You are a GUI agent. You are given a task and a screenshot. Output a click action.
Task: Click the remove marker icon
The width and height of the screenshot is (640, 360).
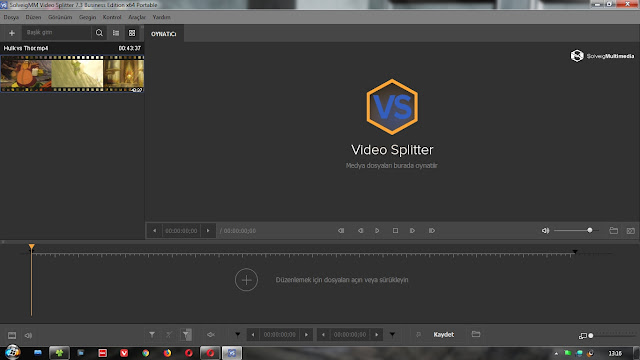click(x=169, y=335)
